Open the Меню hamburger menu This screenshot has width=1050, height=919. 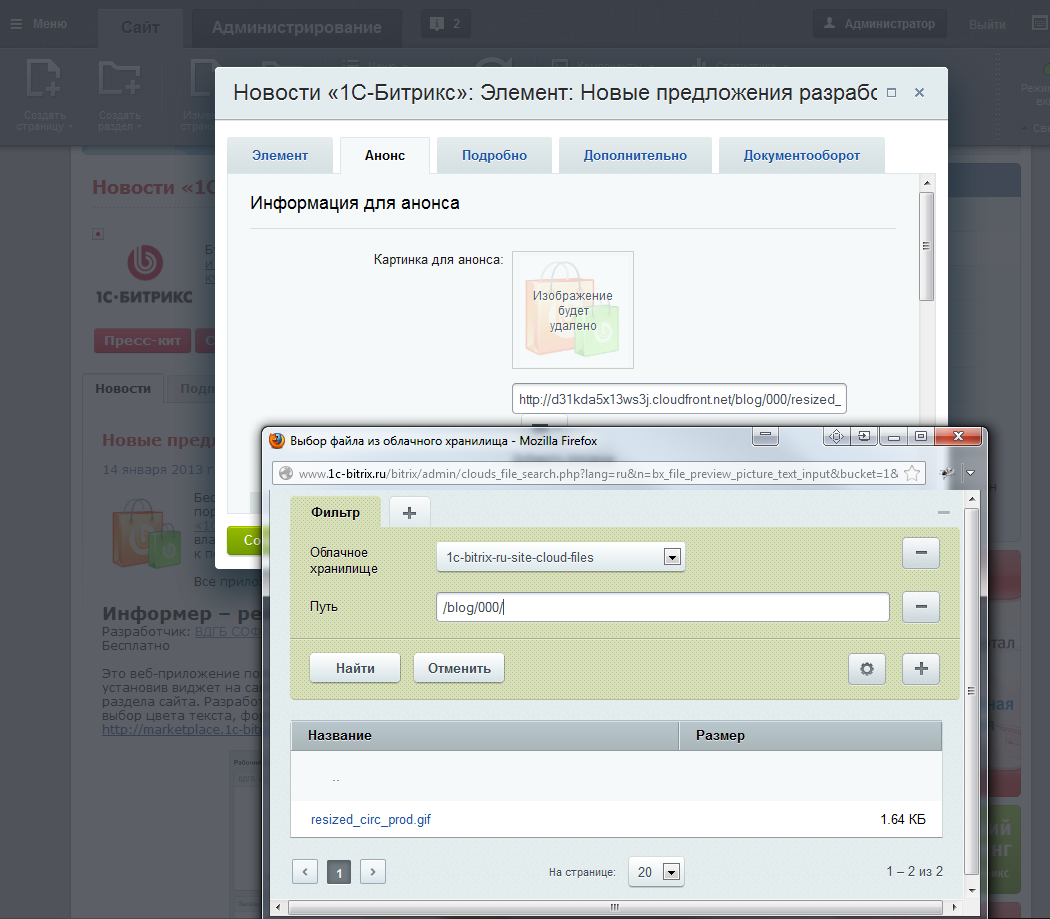tap(38, 24)
